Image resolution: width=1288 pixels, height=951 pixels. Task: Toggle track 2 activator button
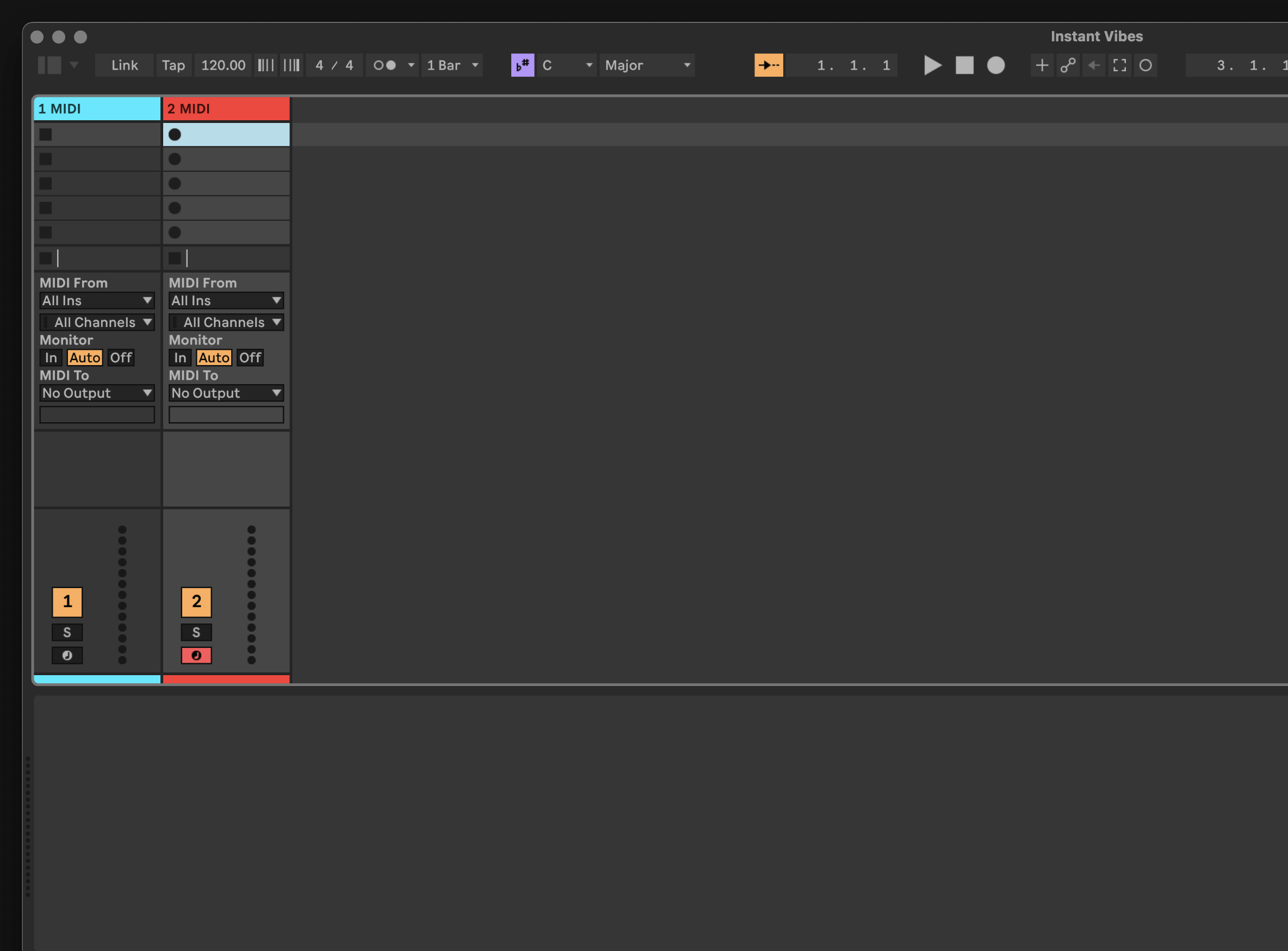coord(196,602)
